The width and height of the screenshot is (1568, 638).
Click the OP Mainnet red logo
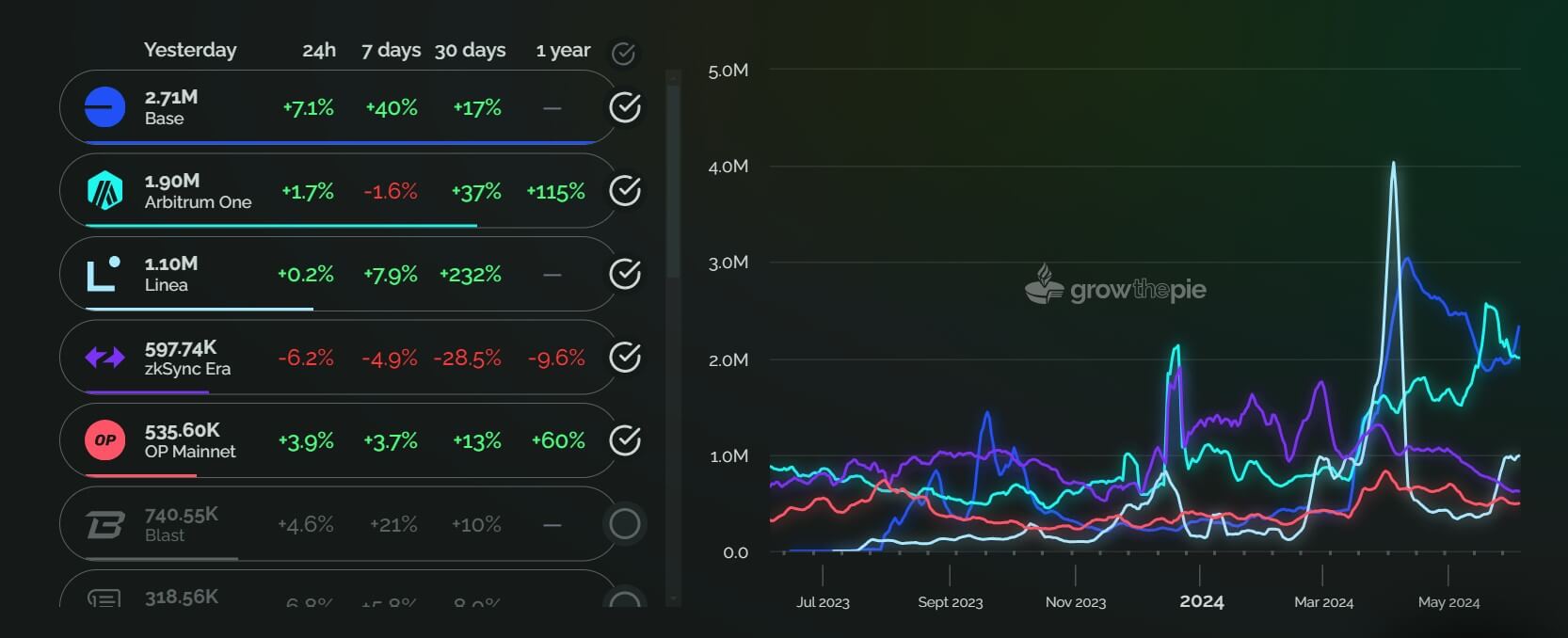point(104,440)
